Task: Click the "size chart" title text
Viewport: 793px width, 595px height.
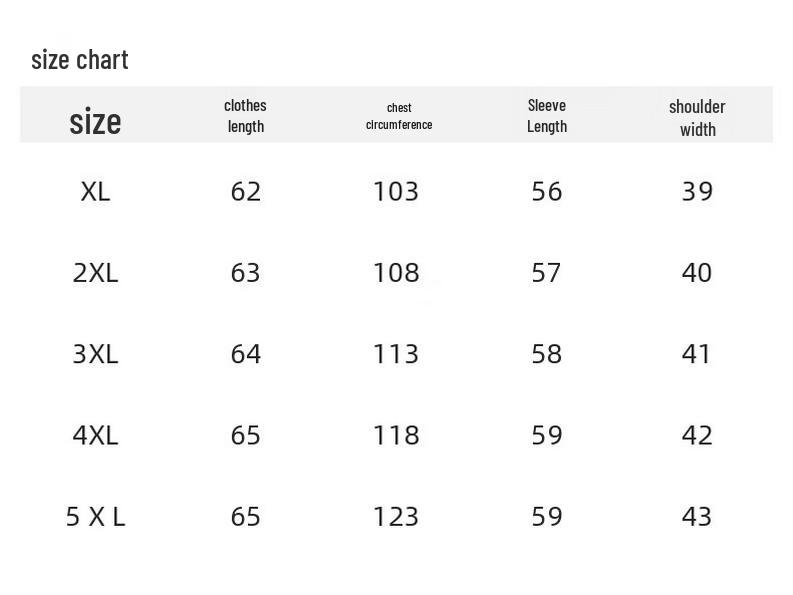Action: [80, 60]
